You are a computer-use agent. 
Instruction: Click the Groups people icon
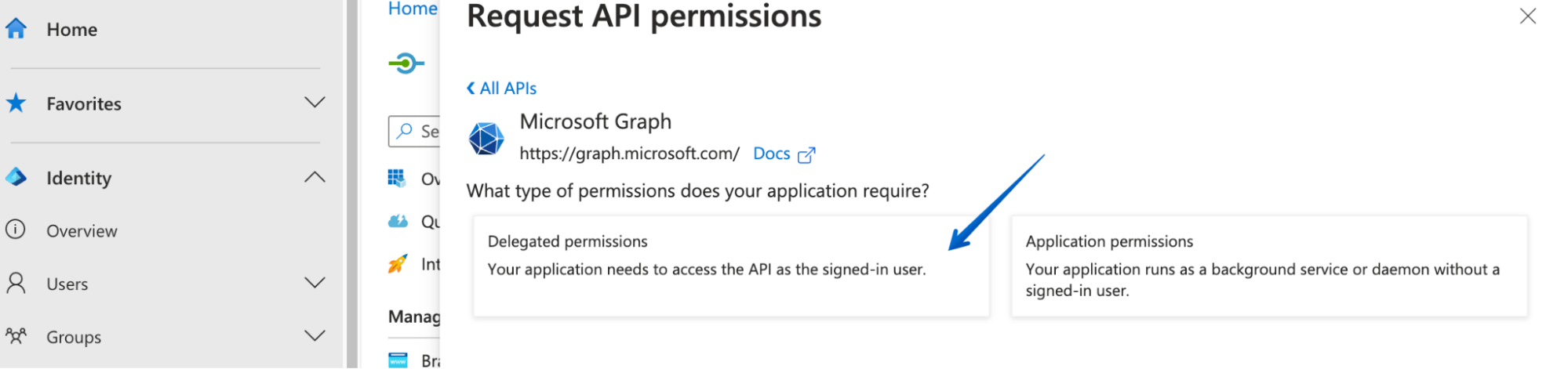16,336
